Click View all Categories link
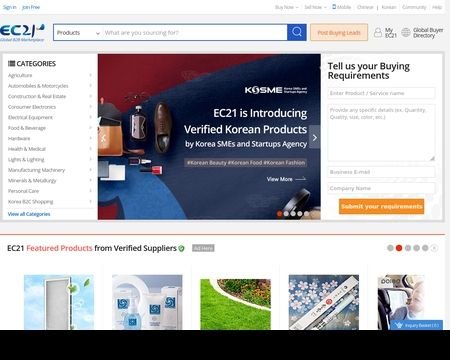 (x=29, y=214)
